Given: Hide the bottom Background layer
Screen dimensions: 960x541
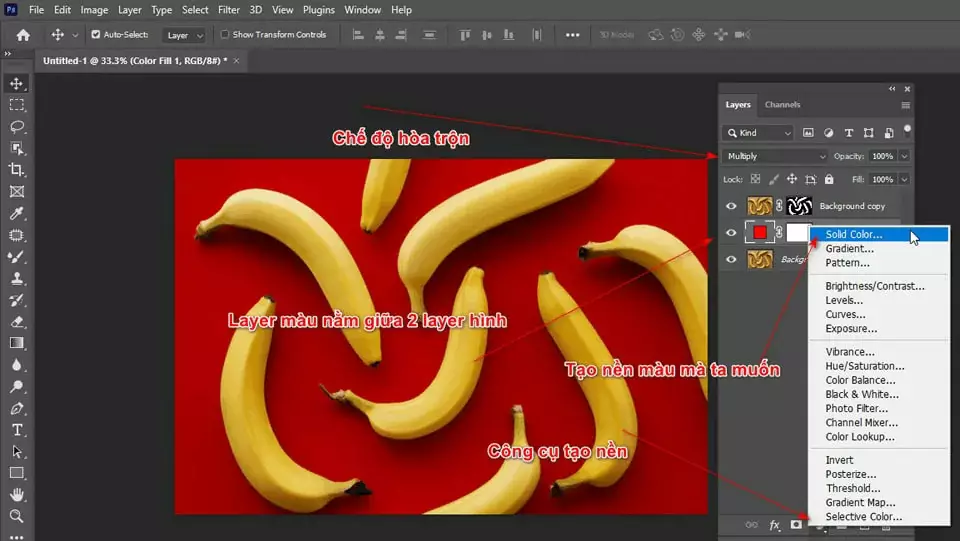Looking at the screenshot, I should pyautogui.click(x=731, y=259).
